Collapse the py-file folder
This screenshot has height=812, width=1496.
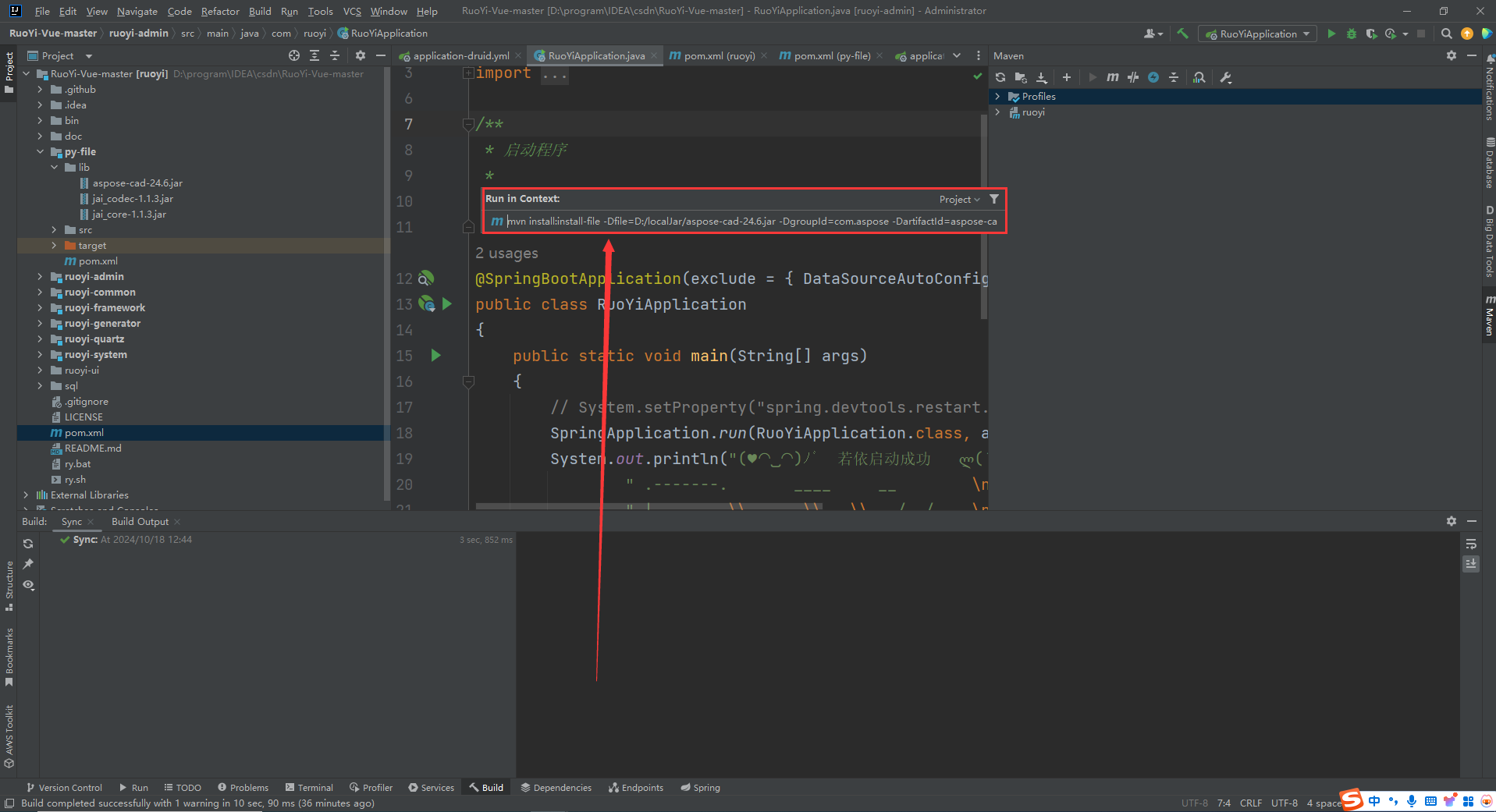[40, 151]
